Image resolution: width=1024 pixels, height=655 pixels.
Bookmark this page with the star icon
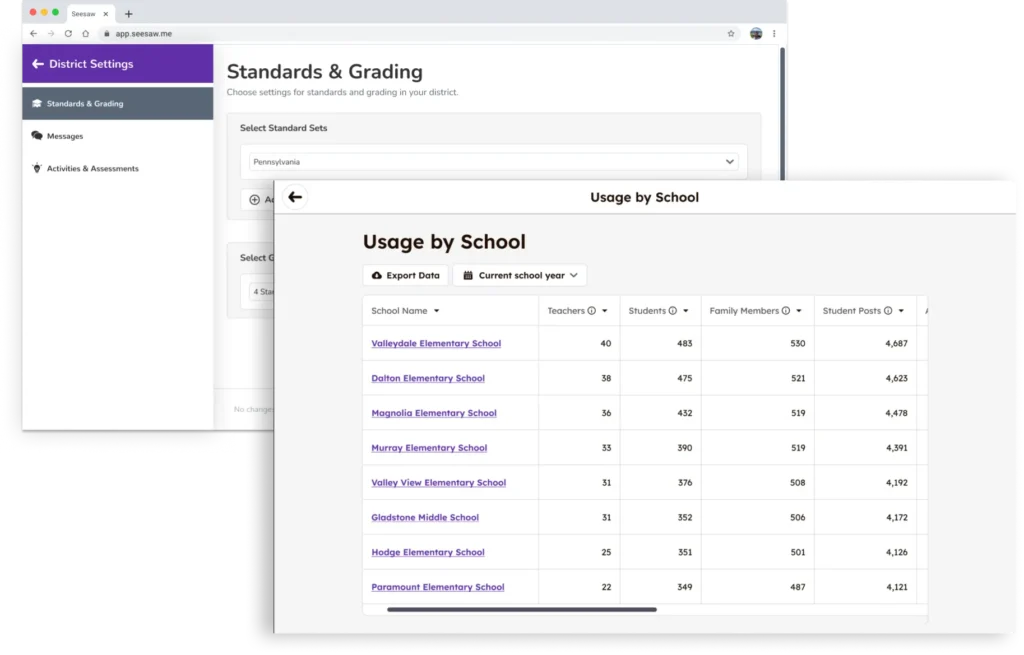pos(731,33)
